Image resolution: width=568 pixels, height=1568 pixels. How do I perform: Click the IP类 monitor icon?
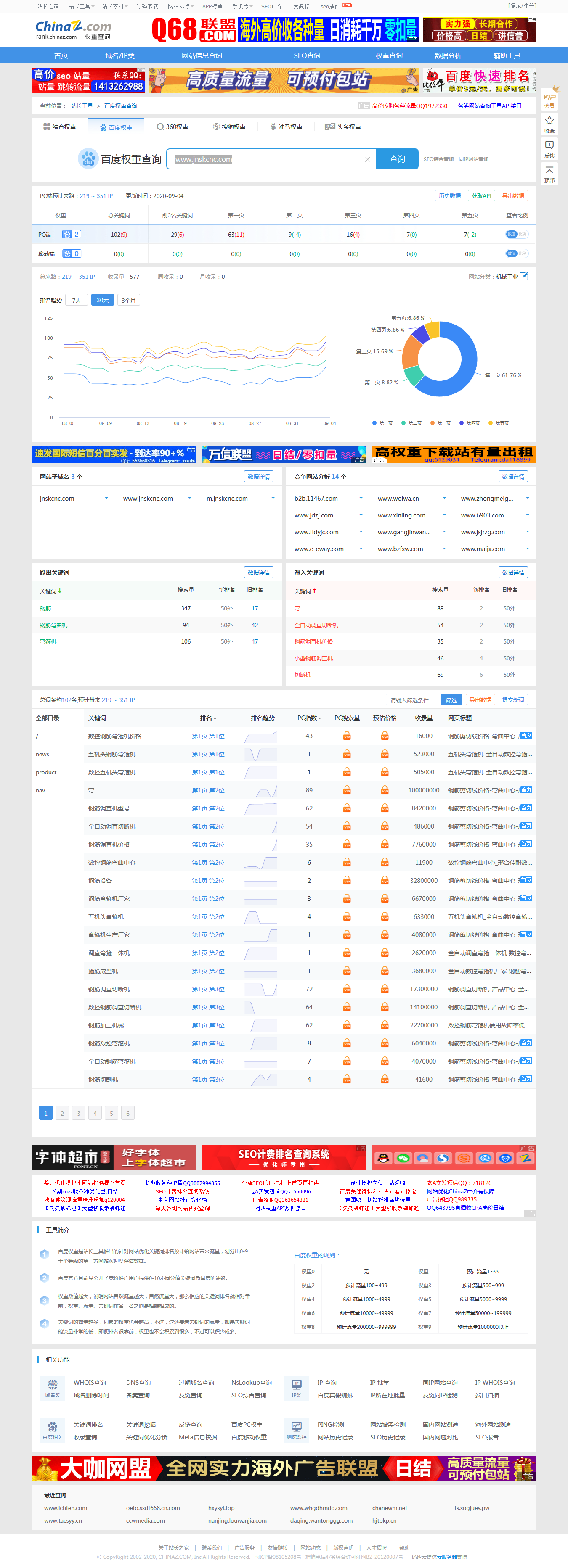(296, 1385)
